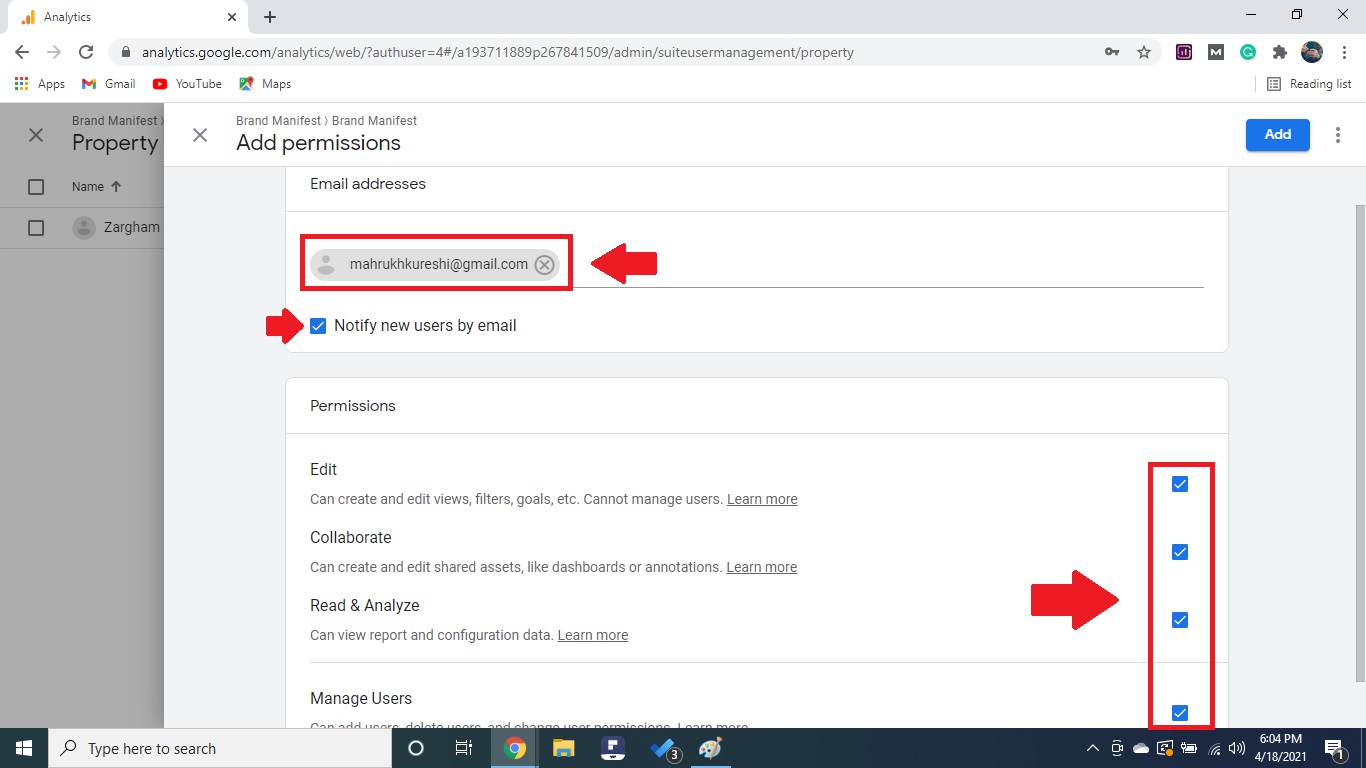Open the taskbar clock and date
This screenshot has width=1366, height=768.
(1282, 748)
